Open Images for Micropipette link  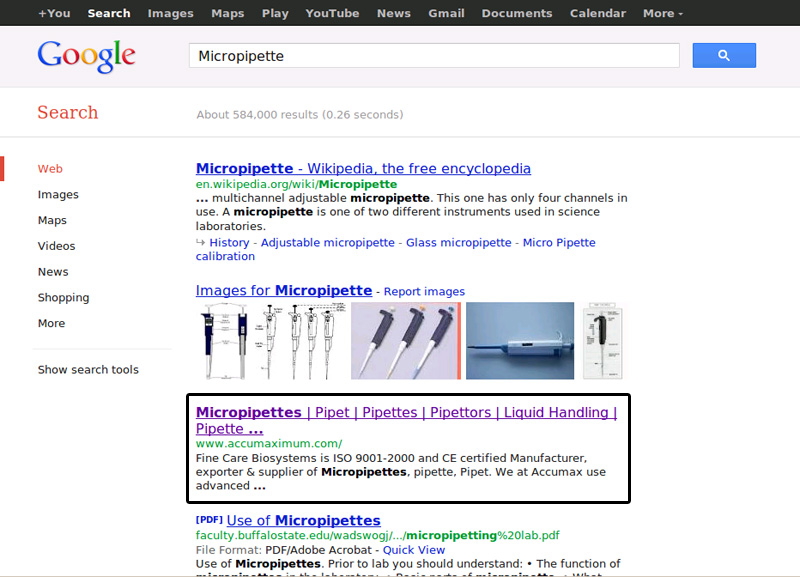[284, 290]
